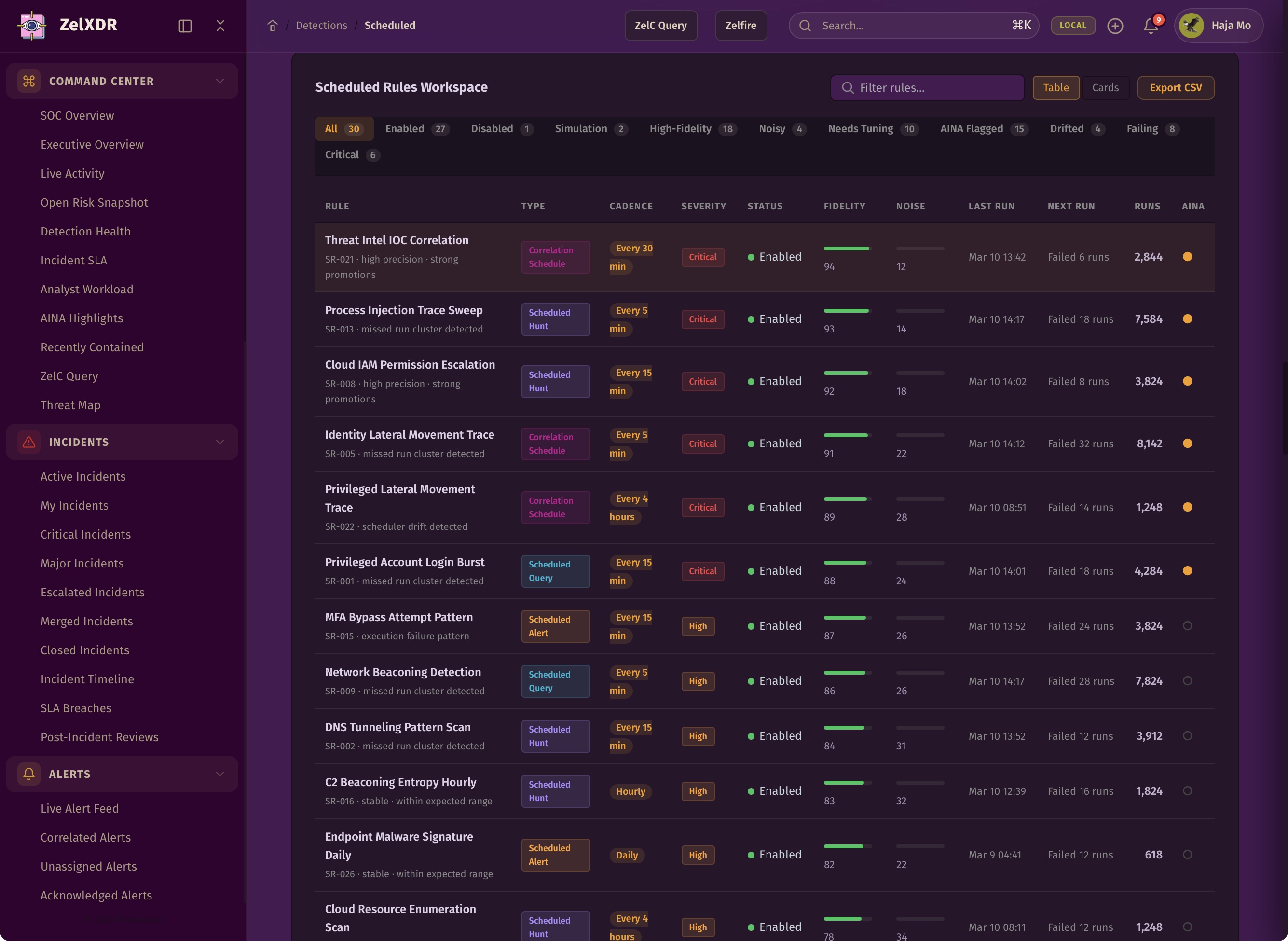The height and width of the screenshot is (941, 1288).
Task: Switch to Cards view
Action: 1105,88
